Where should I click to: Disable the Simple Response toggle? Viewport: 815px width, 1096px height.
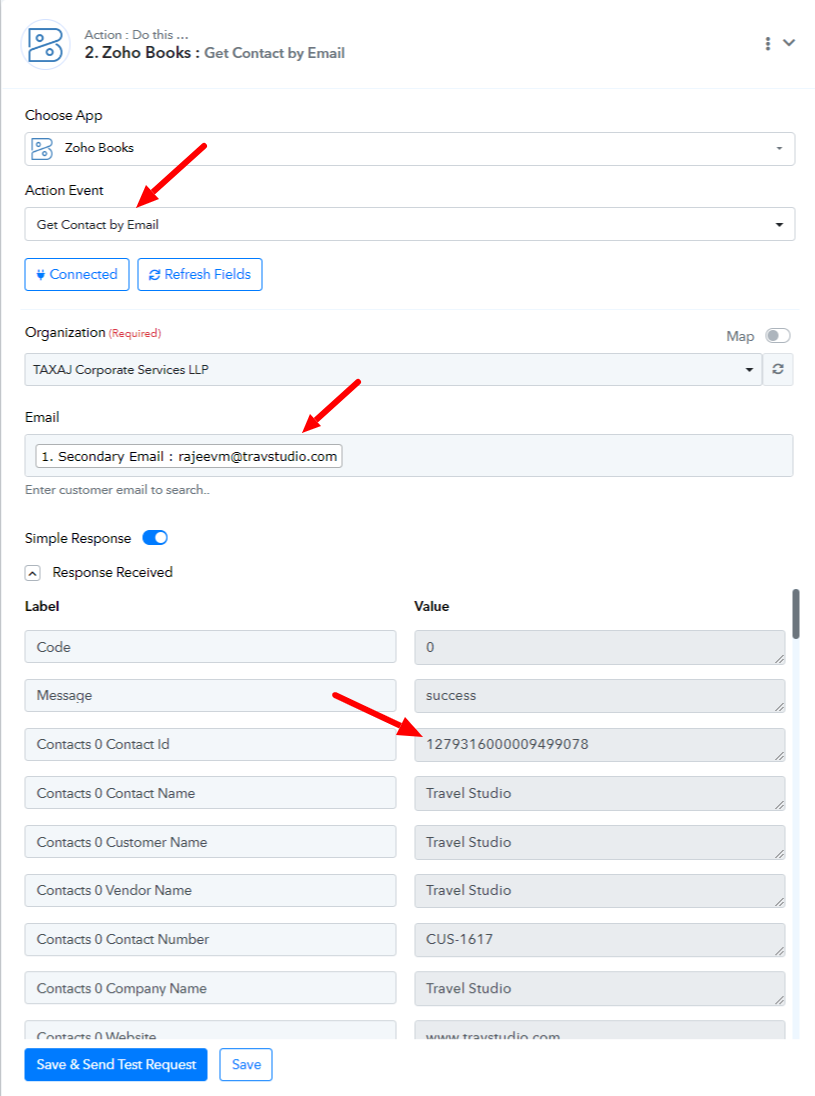pos(155,538)
